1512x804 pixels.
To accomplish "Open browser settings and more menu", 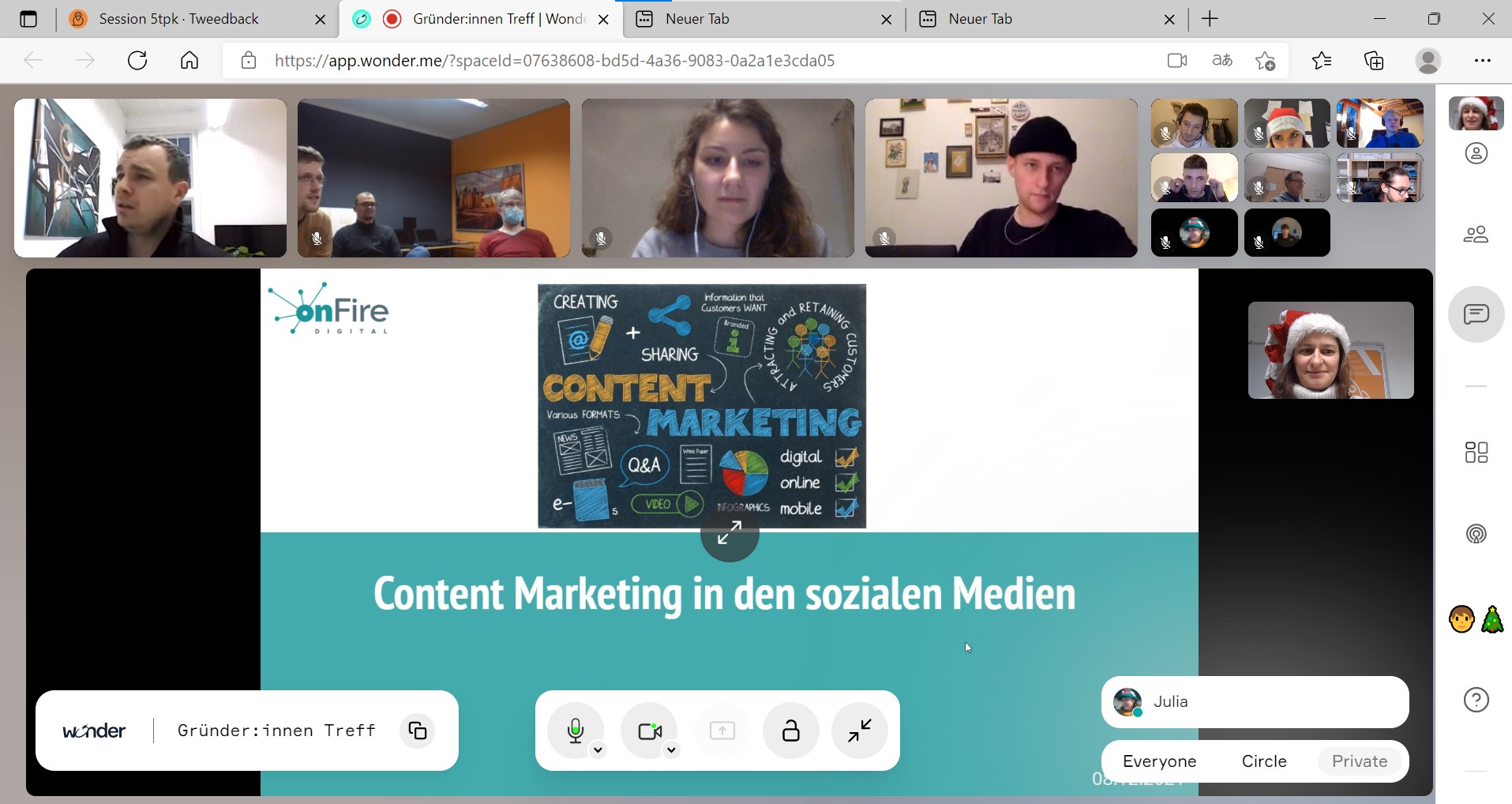I will tap(1483, 61).
